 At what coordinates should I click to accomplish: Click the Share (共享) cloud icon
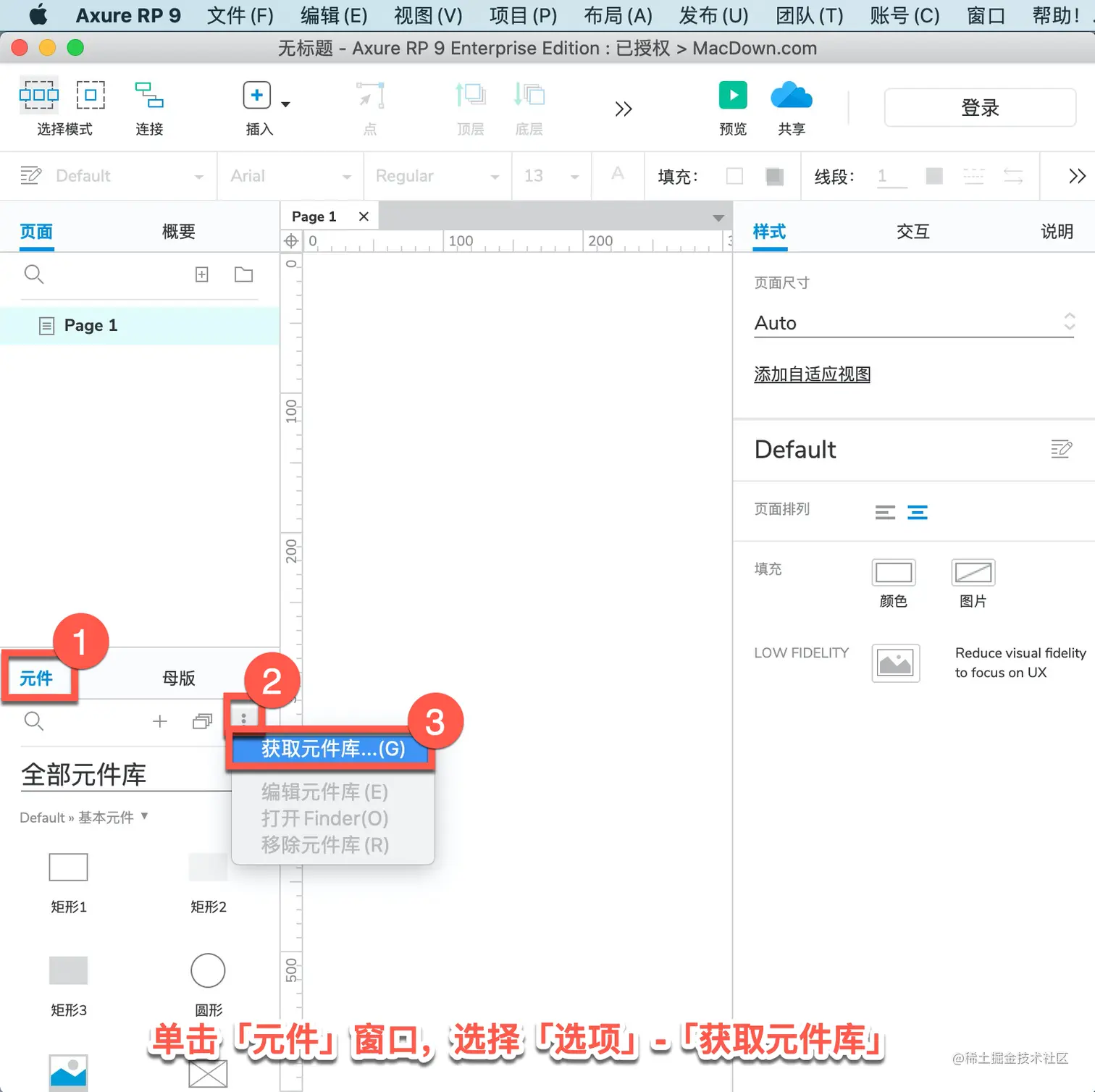click(x=792, y=95)
